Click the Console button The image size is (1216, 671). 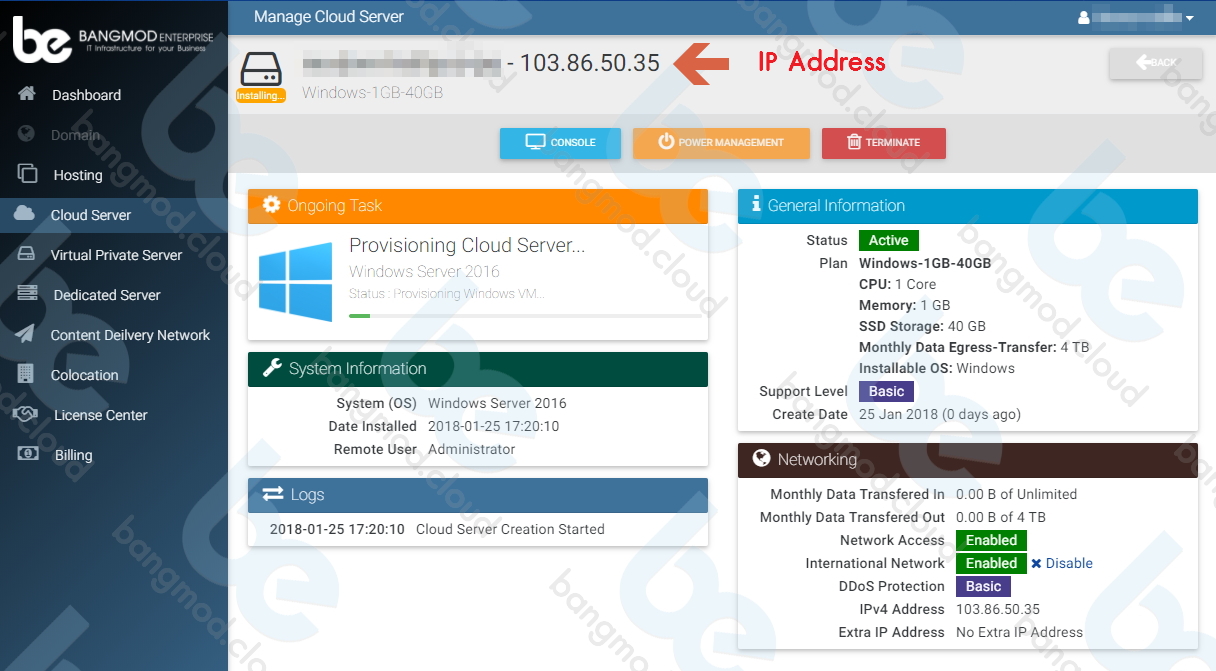[560, 143]
